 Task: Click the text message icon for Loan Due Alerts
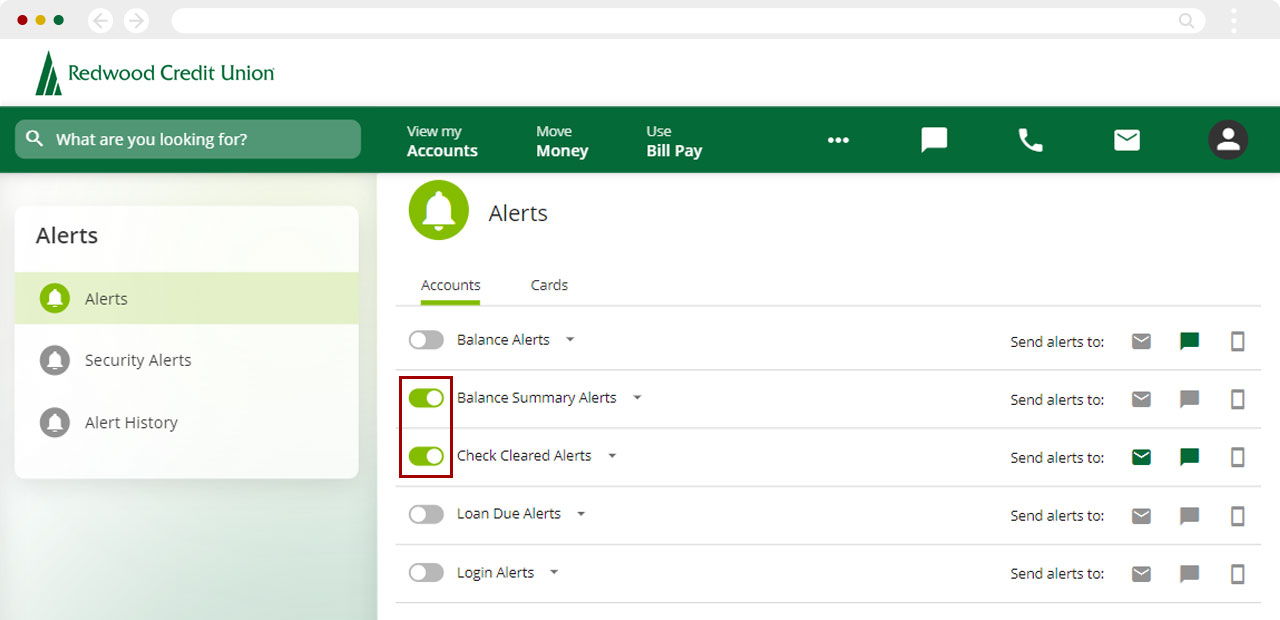pyautogui.click(x=1189, y=516)
